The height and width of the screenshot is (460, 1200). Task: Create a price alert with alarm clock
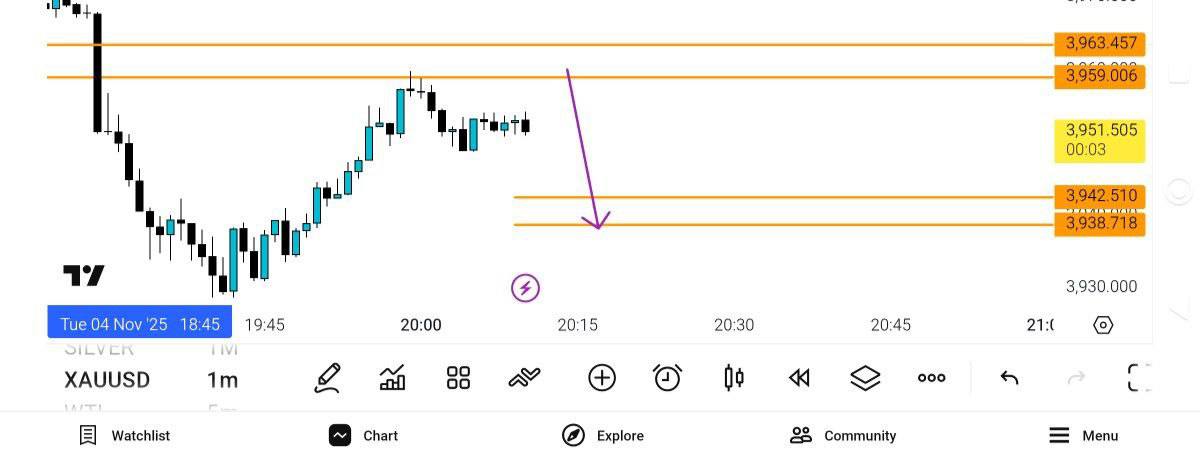click(667, 378)
